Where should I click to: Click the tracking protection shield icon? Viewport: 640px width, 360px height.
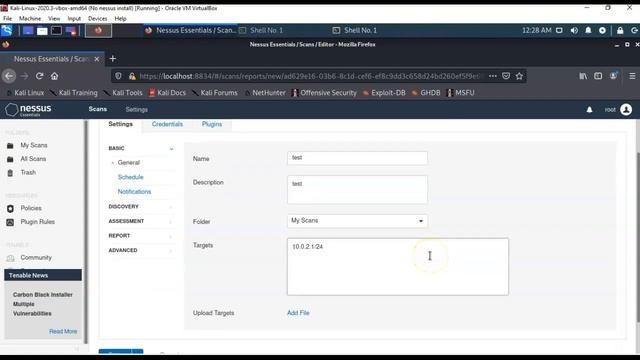click(x=118, y=76)
